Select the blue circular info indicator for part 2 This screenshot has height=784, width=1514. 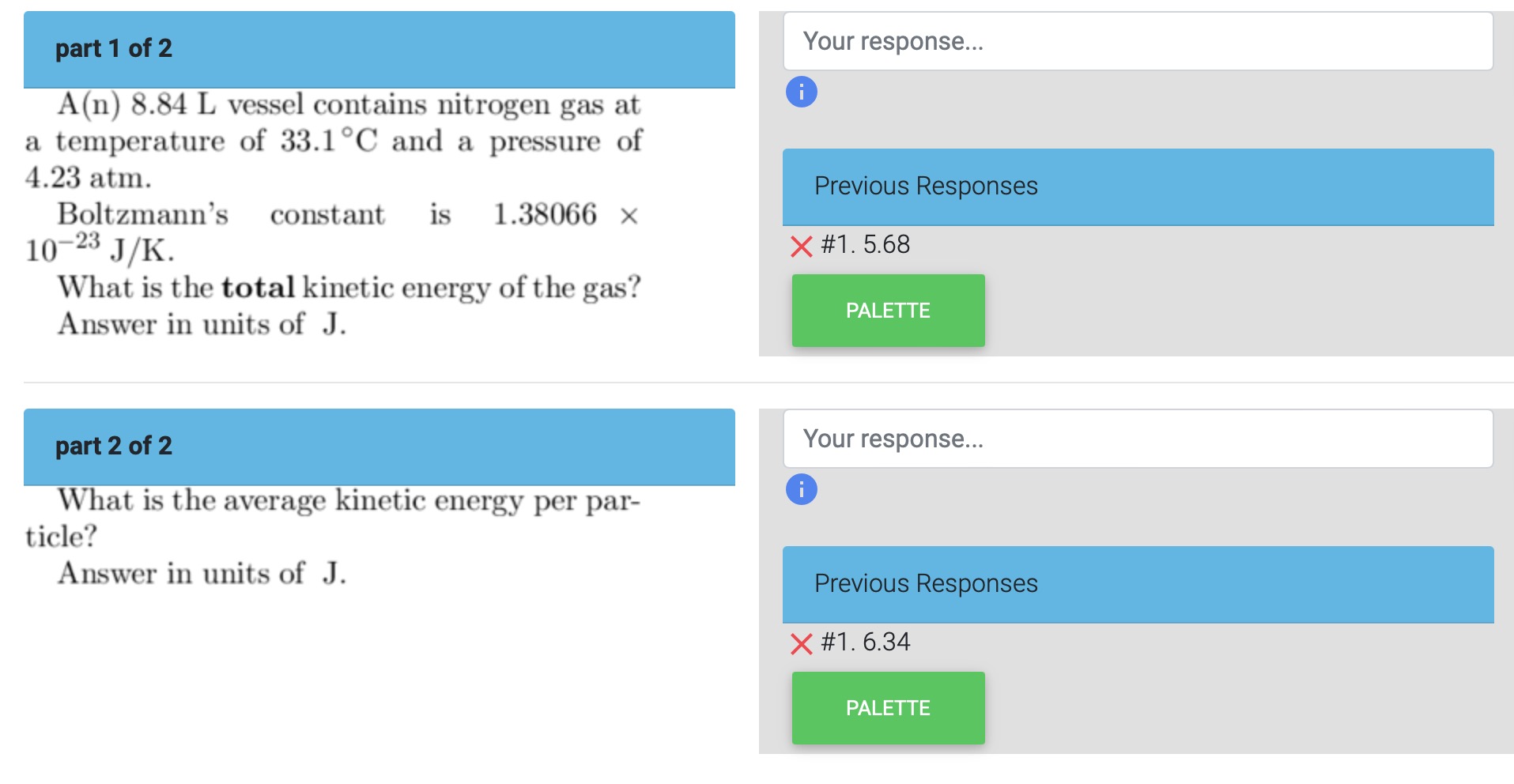[x=801, y=490]
